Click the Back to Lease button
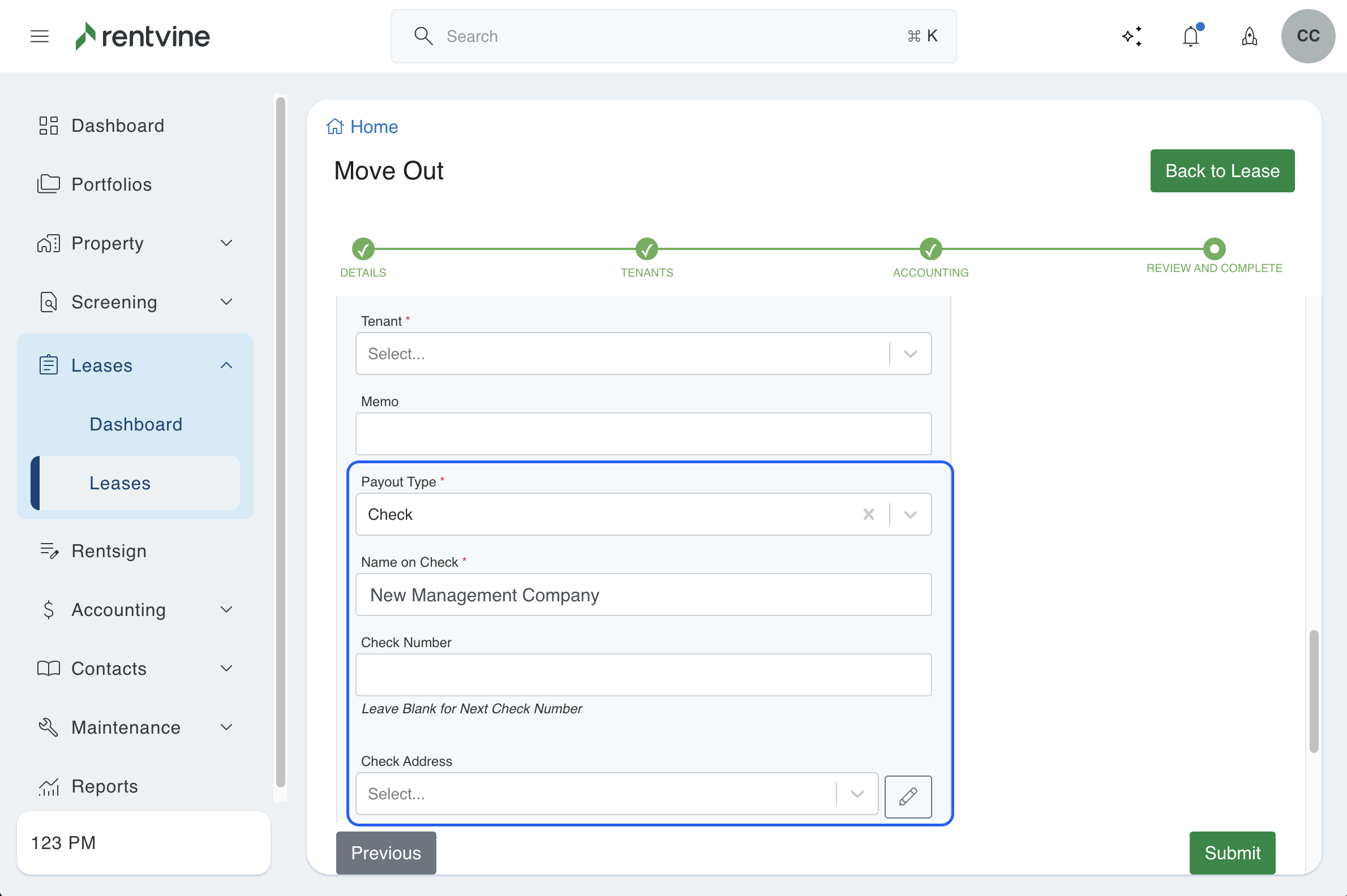The width and height of the screenshot is (1347, 896). (x=1222, y=171)
